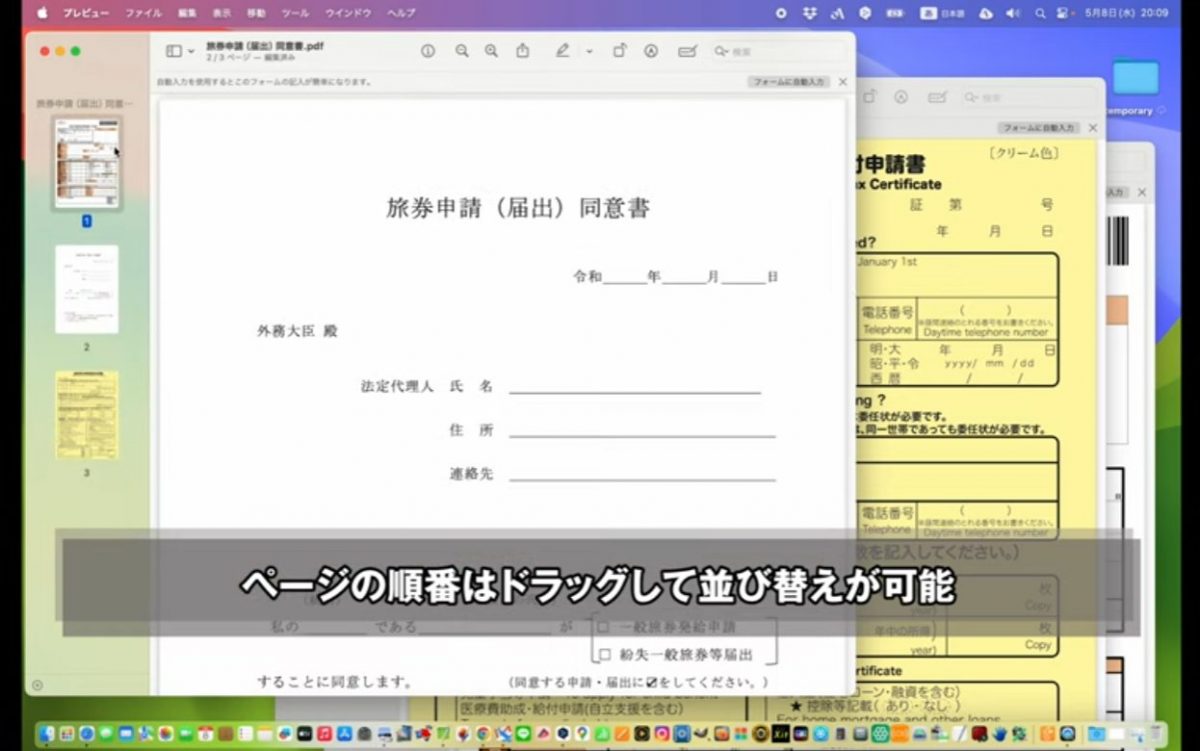This screenshot has width=1200, height=751.
Task: Click the form fill icon in back window
Action: click(937, 97)
